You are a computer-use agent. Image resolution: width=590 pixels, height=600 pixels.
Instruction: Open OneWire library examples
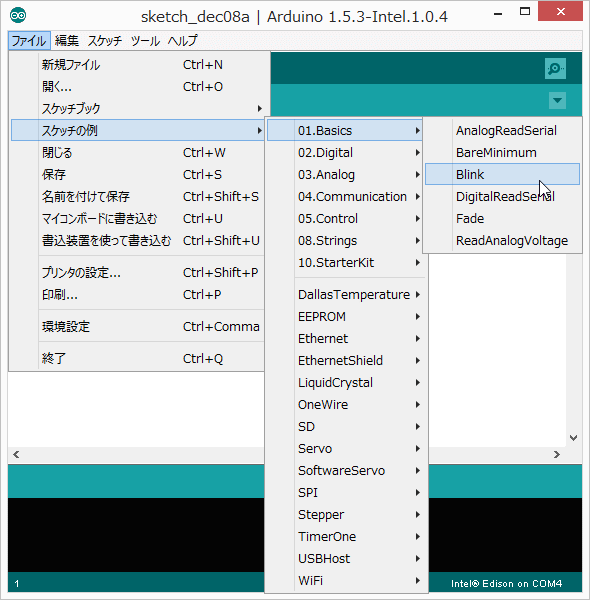click(x=346, y=404)
